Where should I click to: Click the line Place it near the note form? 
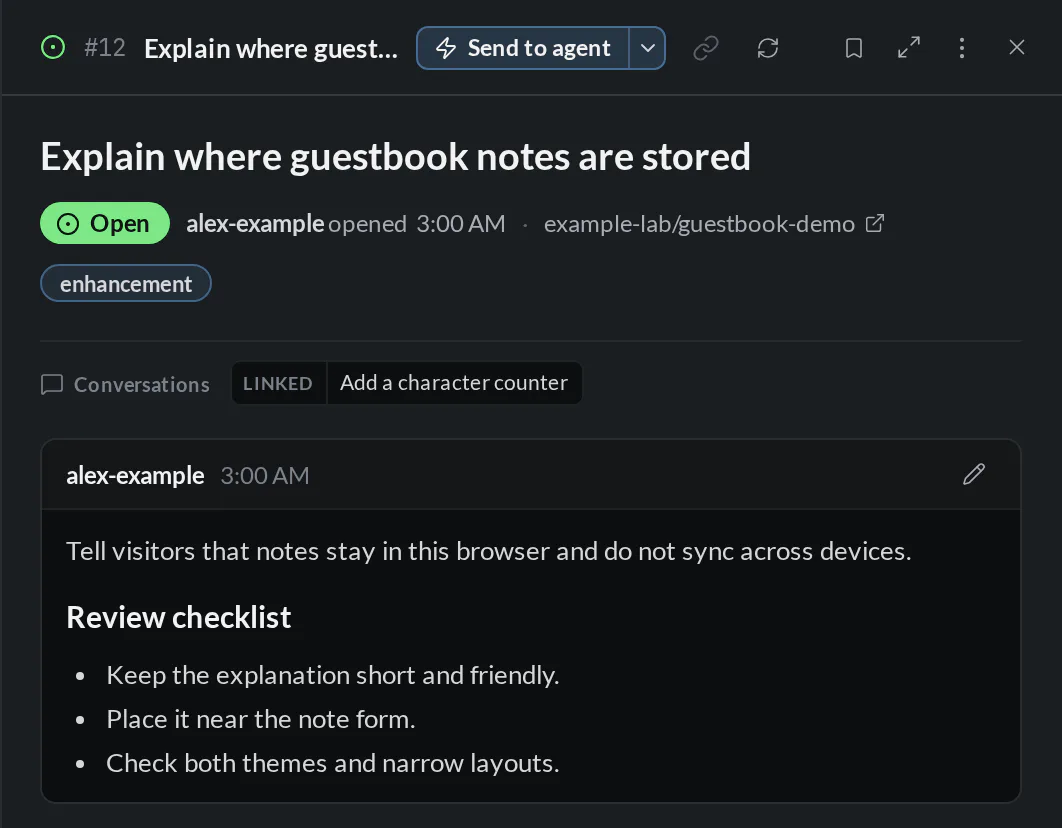pos(261,720)
